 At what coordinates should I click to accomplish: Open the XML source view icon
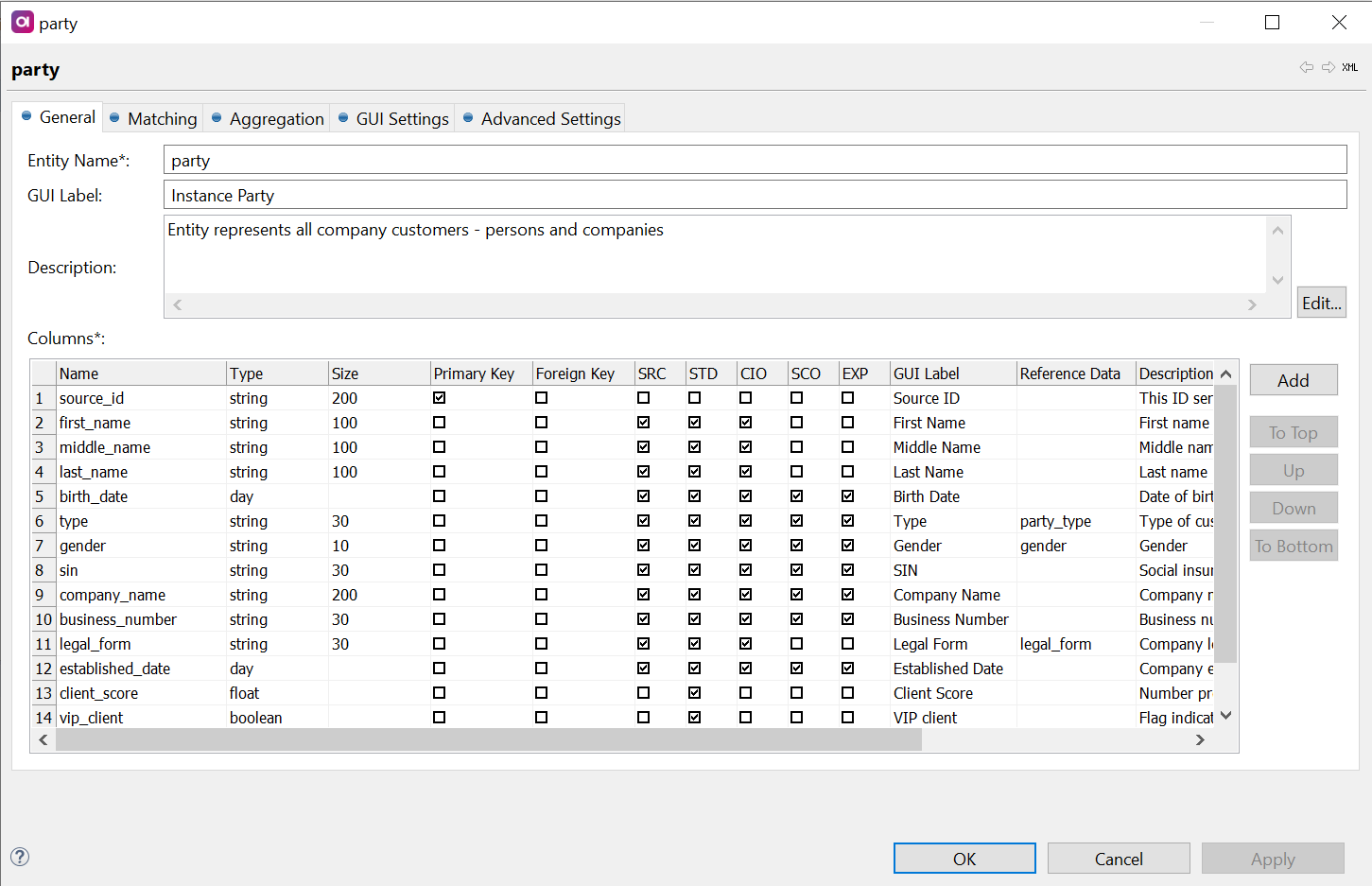tap(1349, 67)
